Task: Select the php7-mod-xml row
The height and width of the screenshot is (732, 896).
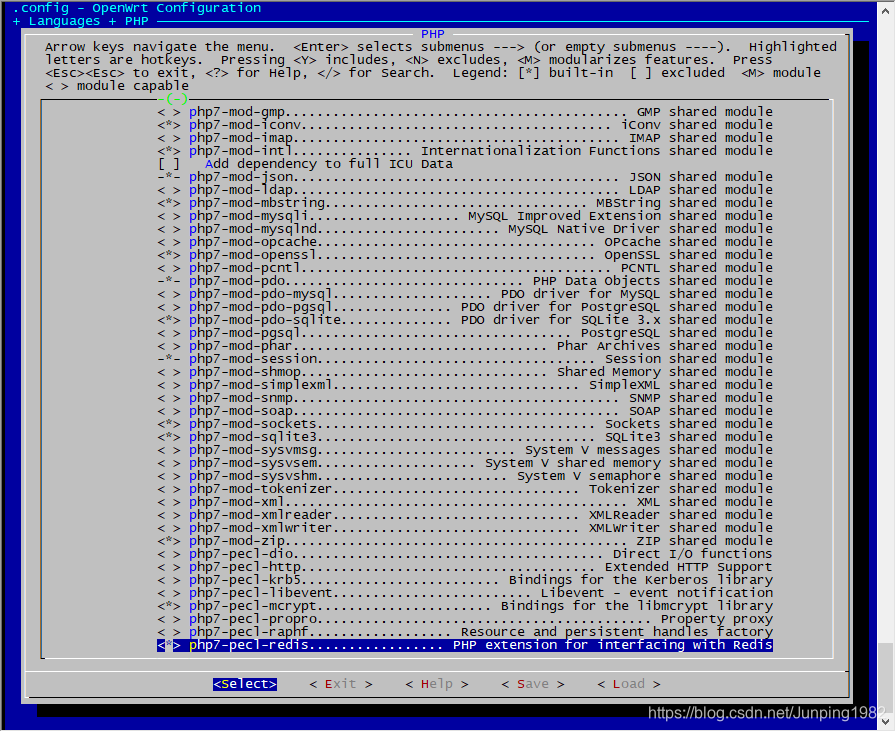Action: point(465,502)
